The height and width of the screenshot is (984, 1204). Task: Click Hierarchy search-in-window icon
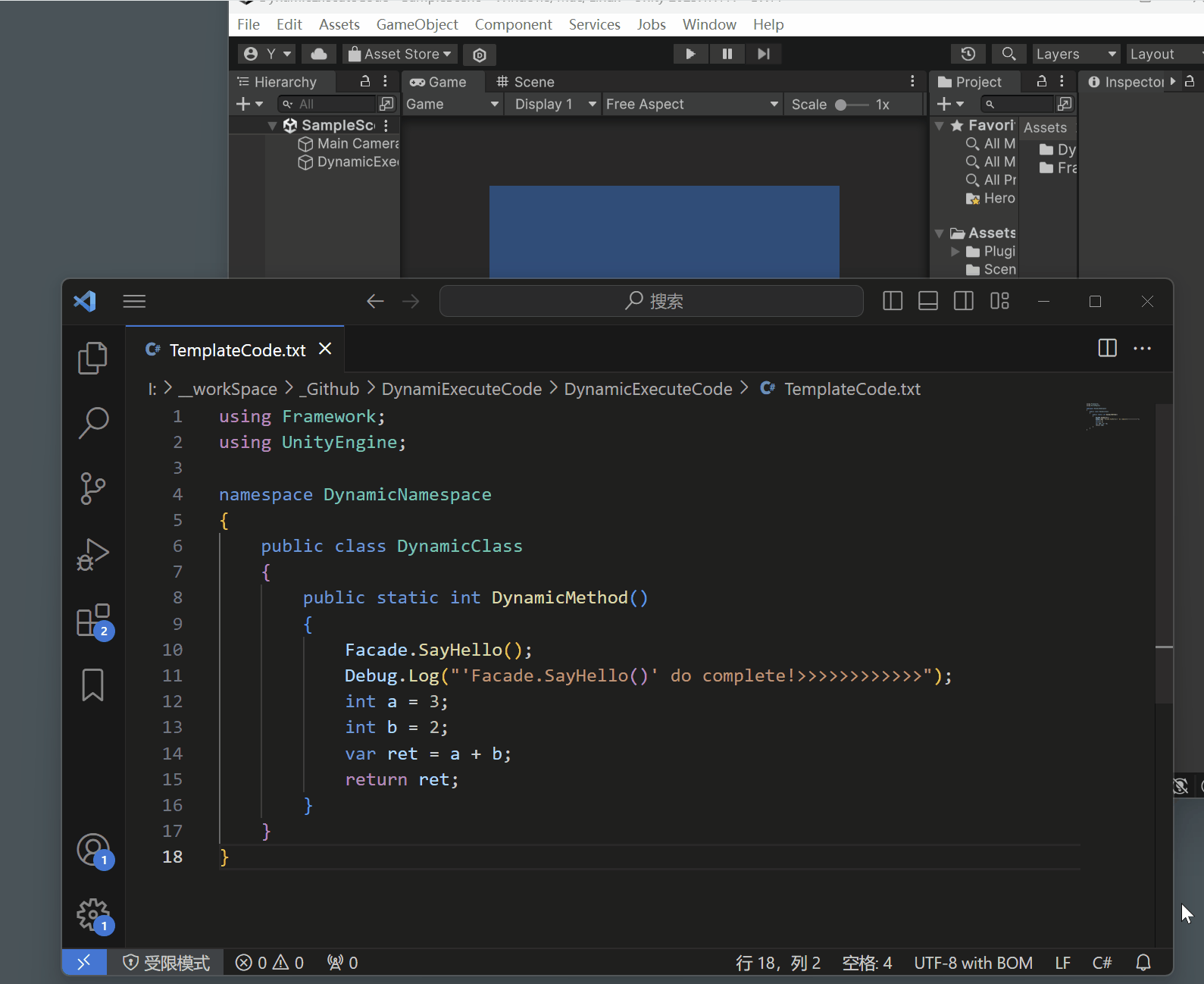coord(386,103)
